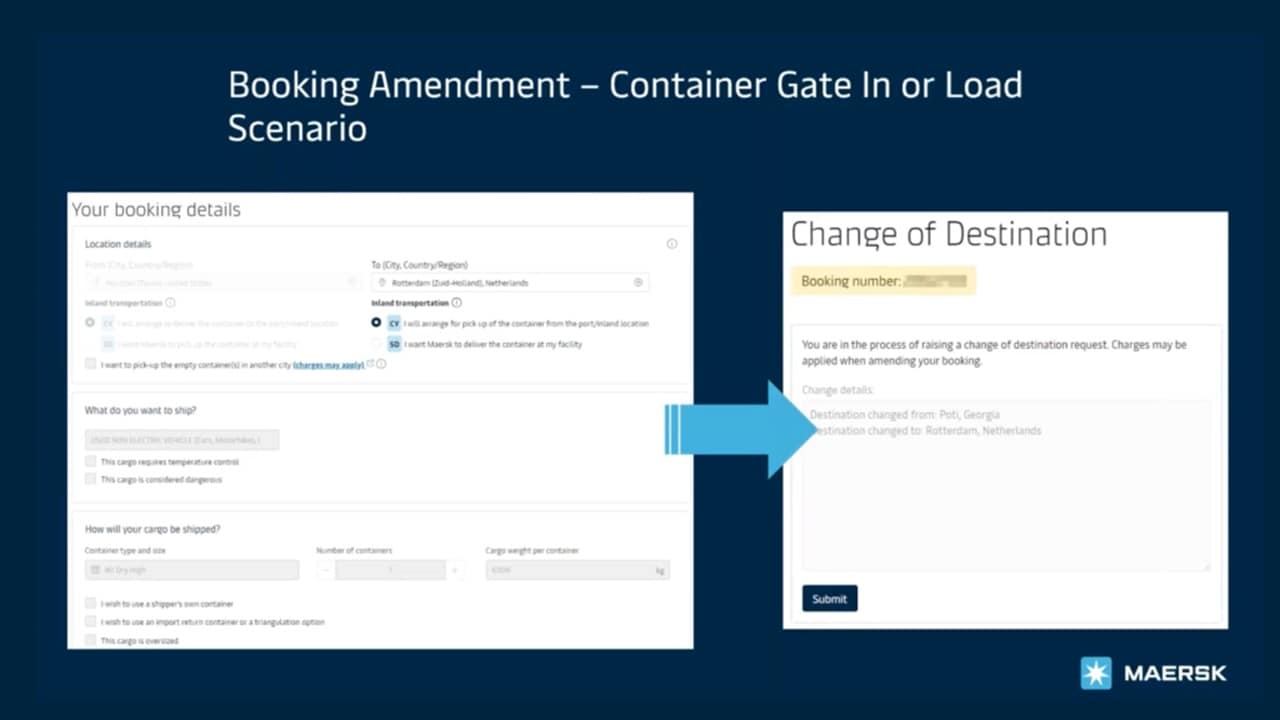The height and width of the screenshot is (720, 1280).
Task: Increase number of containers with plus
Action: coord(456,570)
